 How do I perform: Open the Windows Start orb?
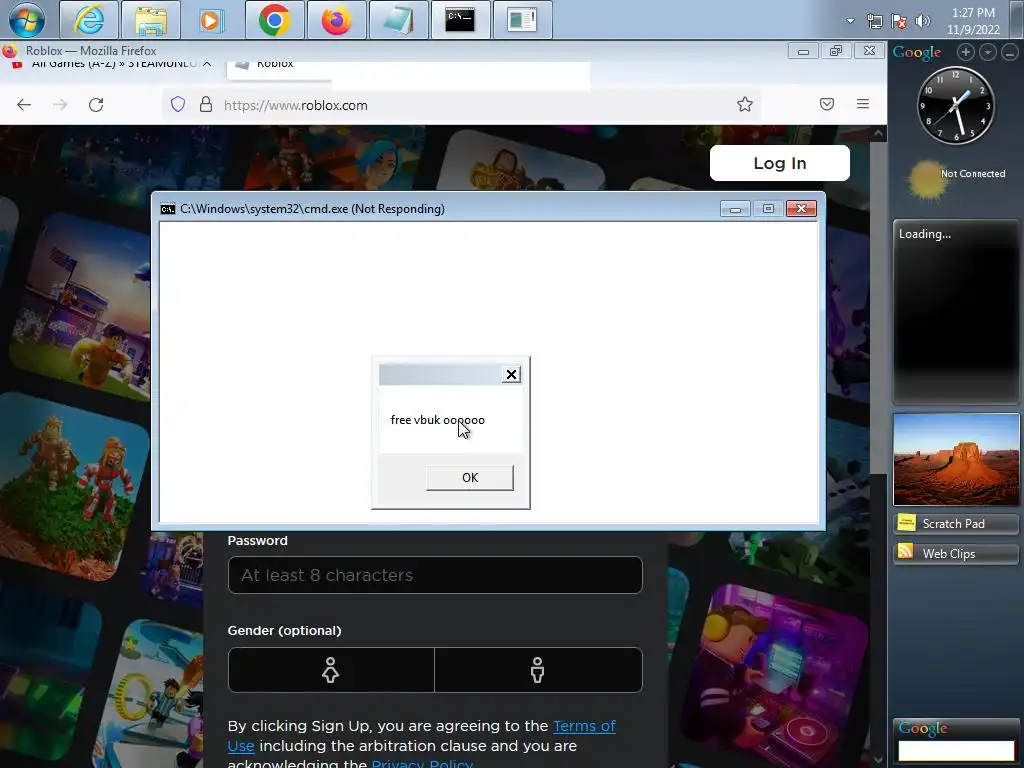(27, 20)
